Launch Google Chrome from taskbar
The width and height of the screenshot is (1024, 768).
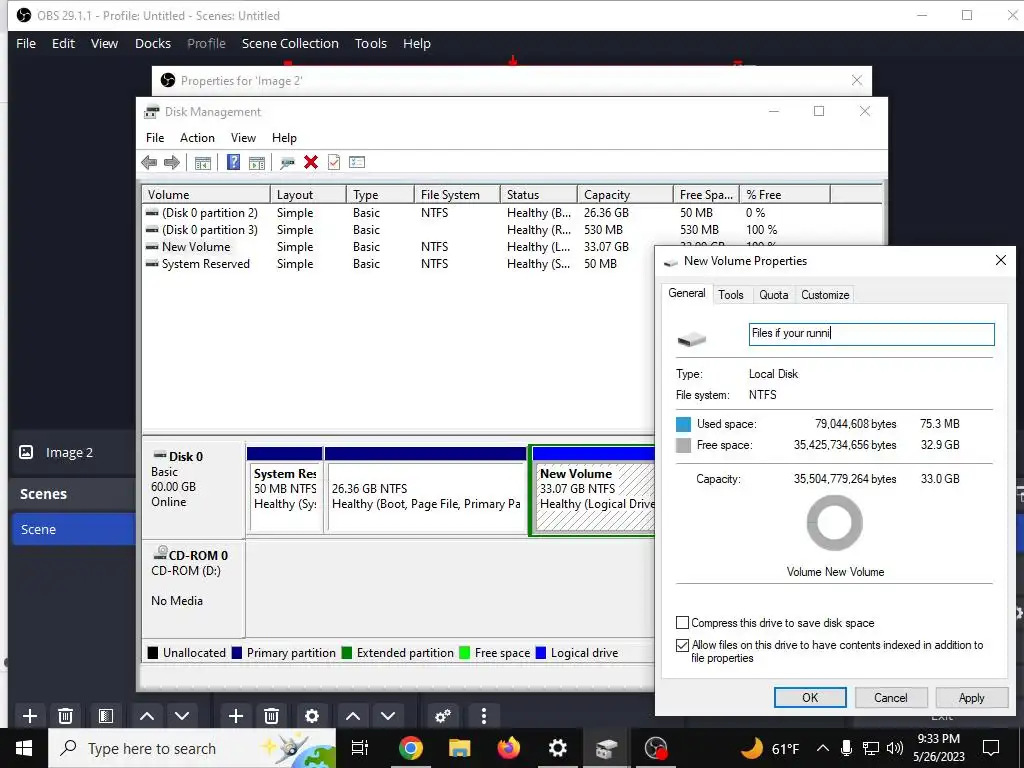pyautogui.click(x=411, y=748)
